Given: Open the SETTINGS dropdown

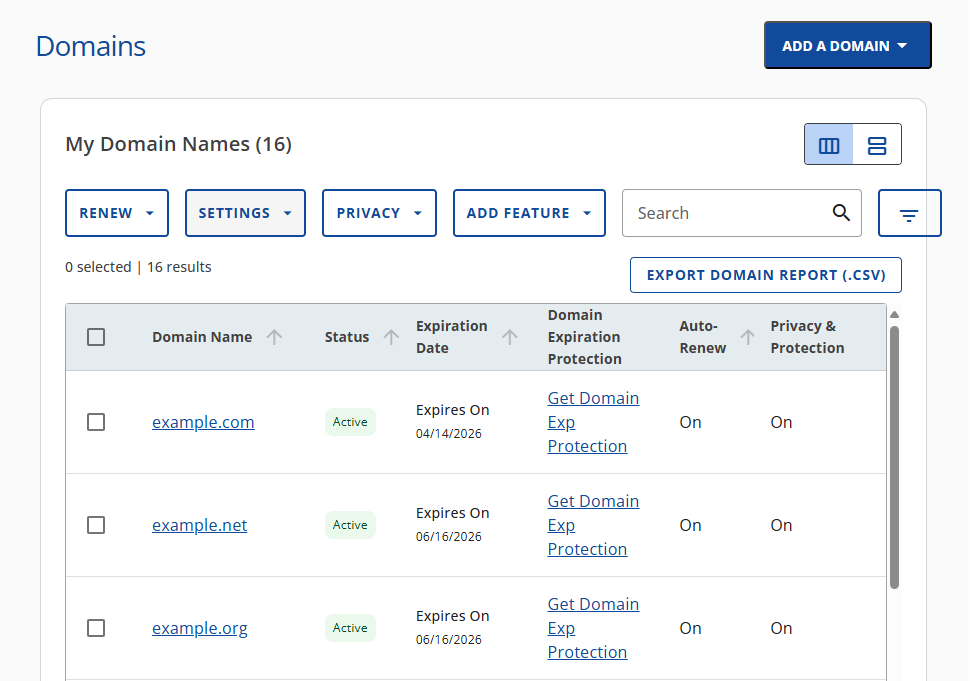Looking at the screenshot, I should tap(245, 212).
